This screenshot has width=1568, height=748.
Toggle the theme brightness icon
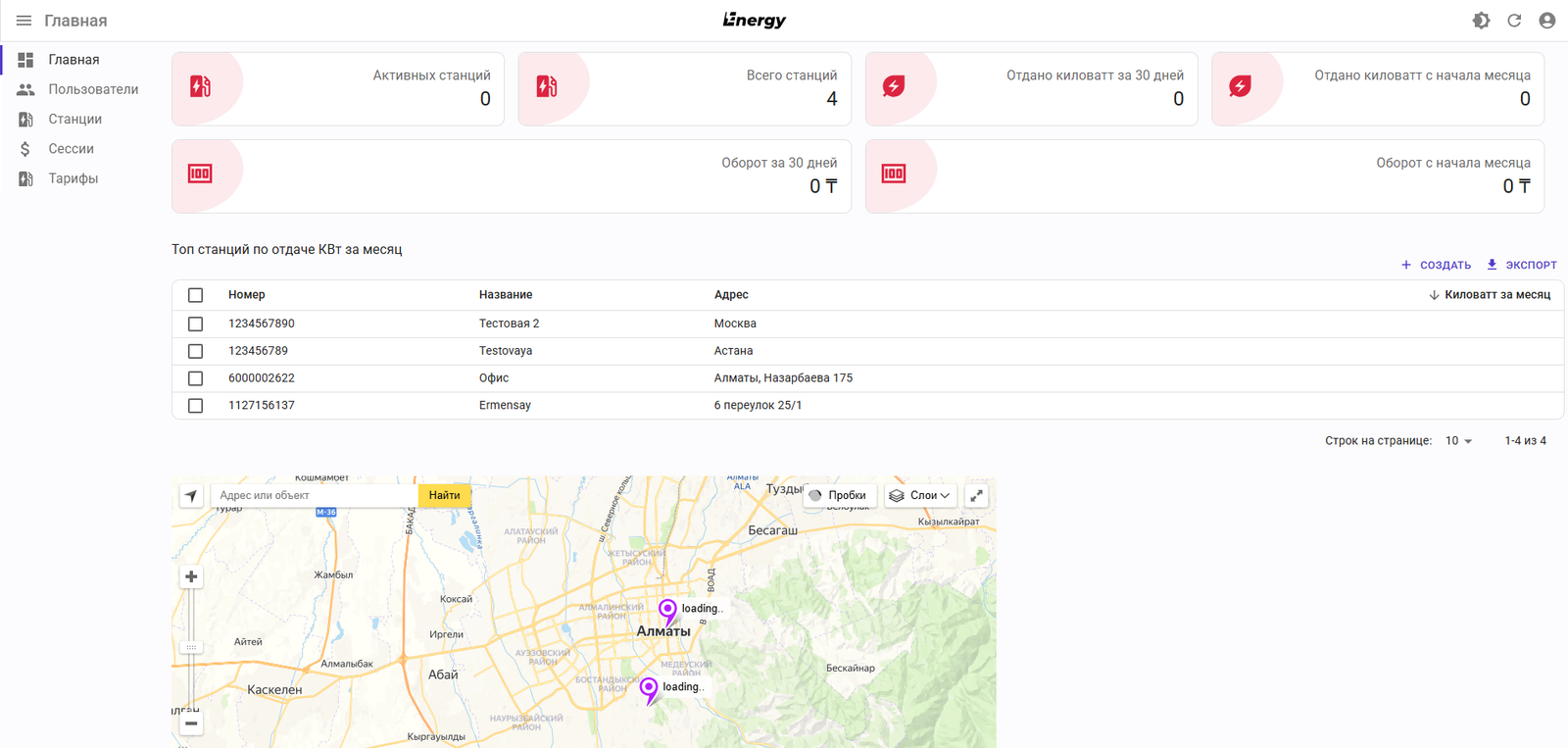tap(1481, 21)
